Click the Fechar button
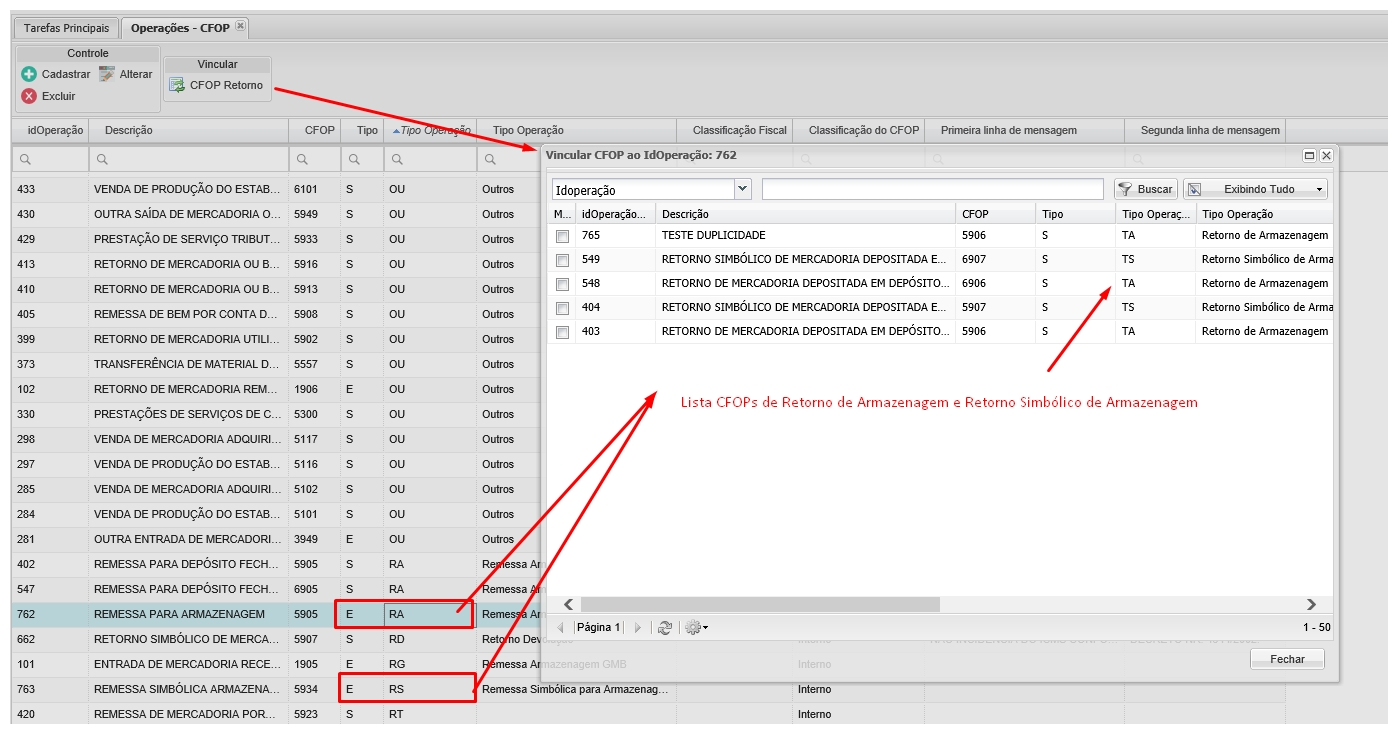This screenshot has width=1398, height=734. tap(1287, 659)
